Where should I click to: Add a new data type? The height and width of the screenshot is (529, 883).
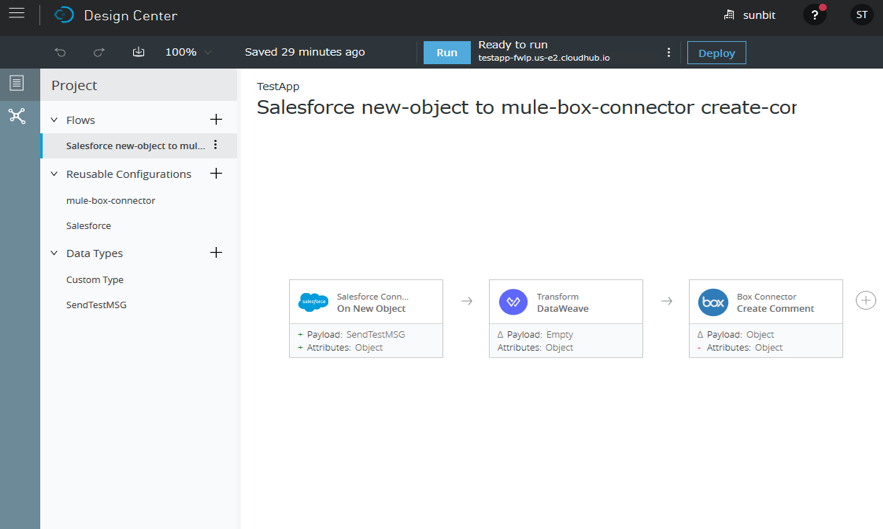[216, 252]
